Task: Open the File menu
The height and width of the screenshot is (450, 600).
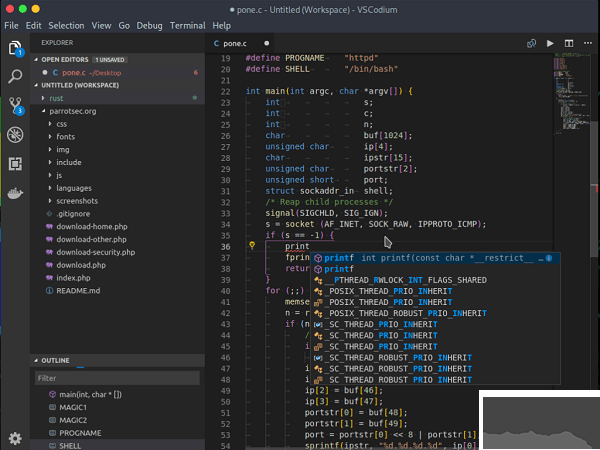Action: click(11, 26)
